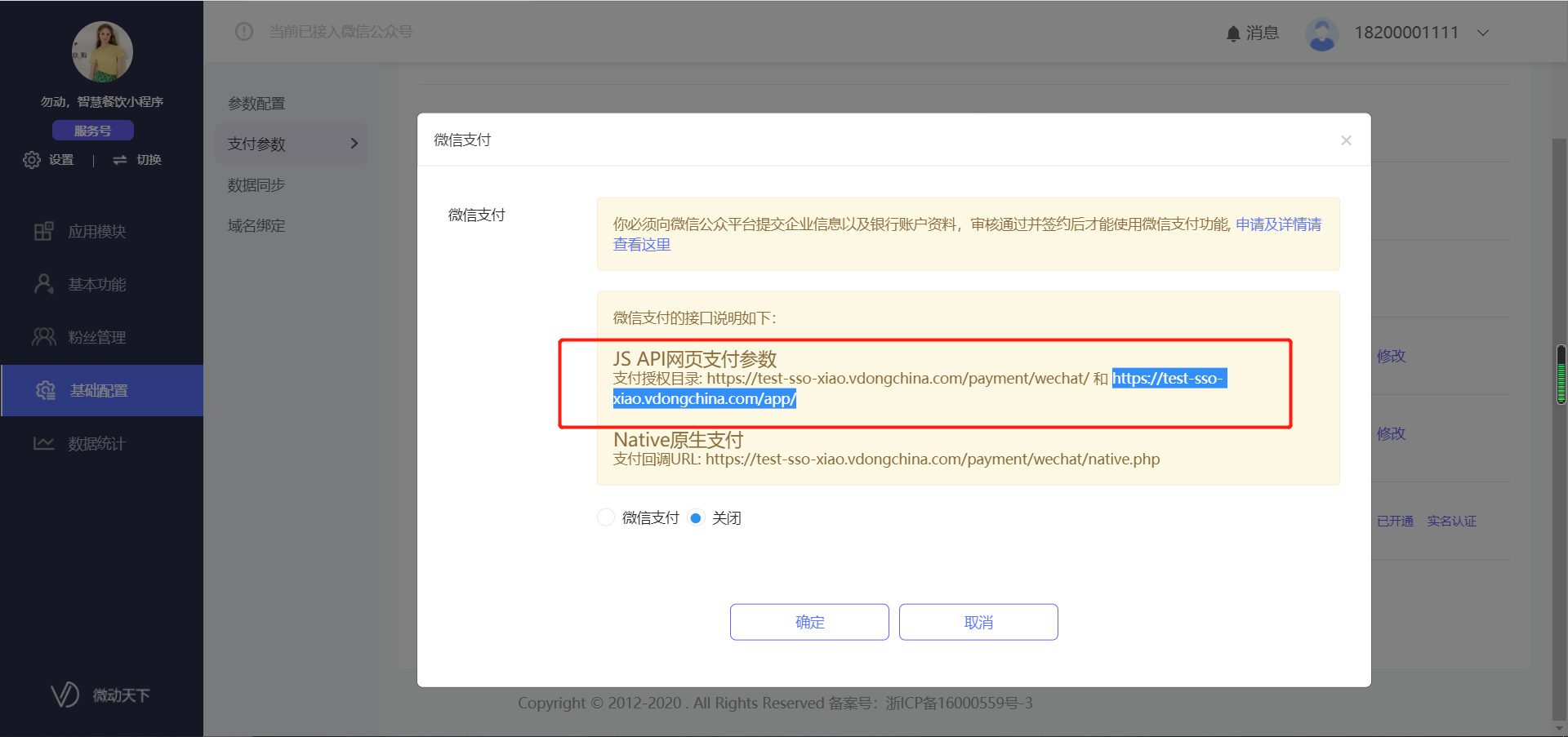Open the 域名绑定 menu item
Viewport: 1568px width, 737px height.
[x=256, y=226]
